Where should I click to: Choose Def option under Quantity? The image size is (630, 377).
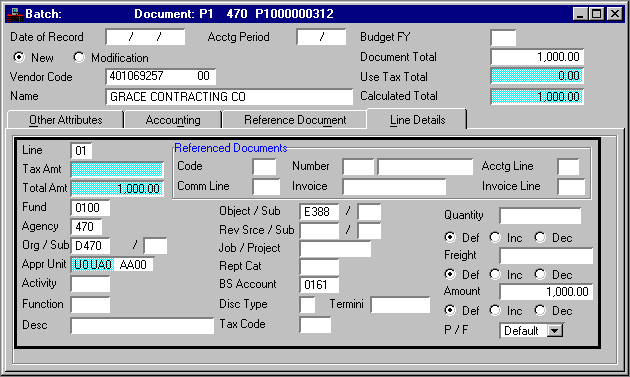click(450, 238)
